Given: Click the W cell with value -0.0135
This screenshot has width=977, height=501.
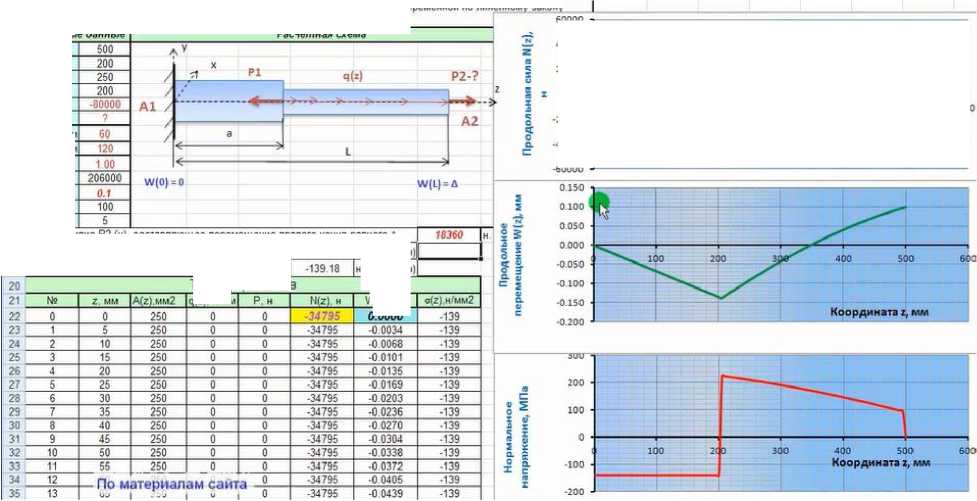Looking at the screenshot, I should point(384,372).
